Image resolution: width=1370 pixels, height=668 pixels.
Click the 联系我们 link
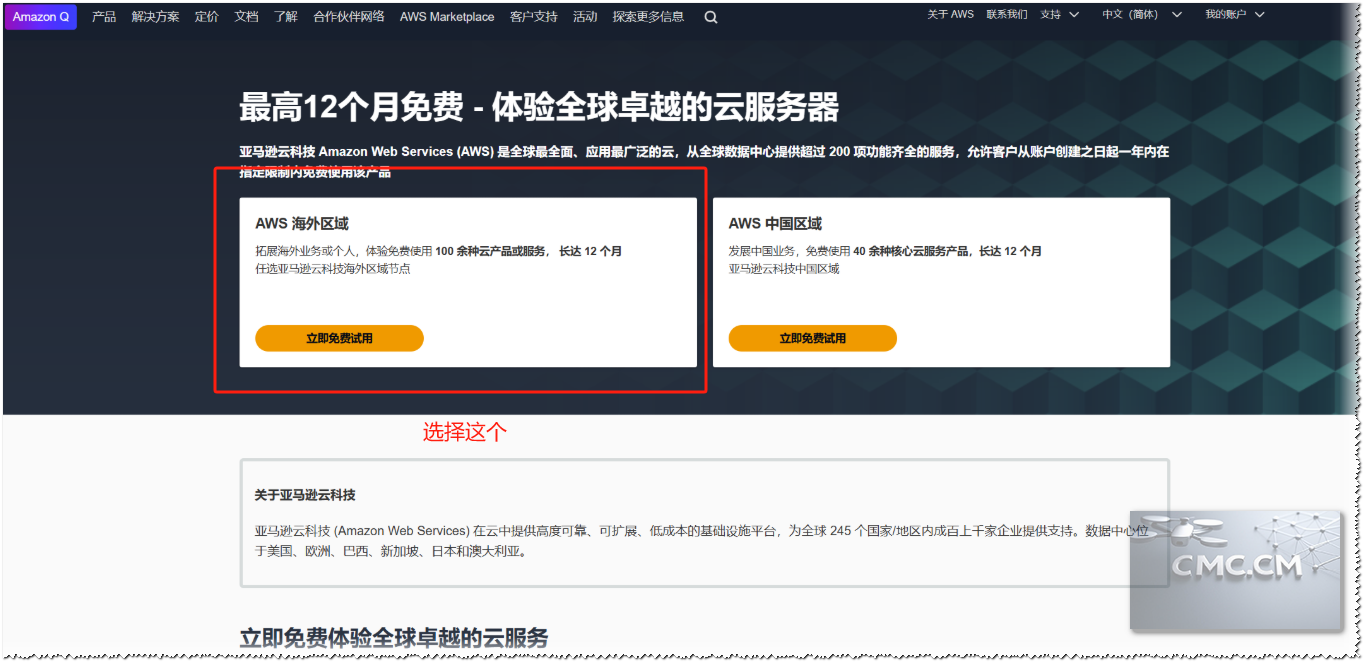coord(1007,15)
